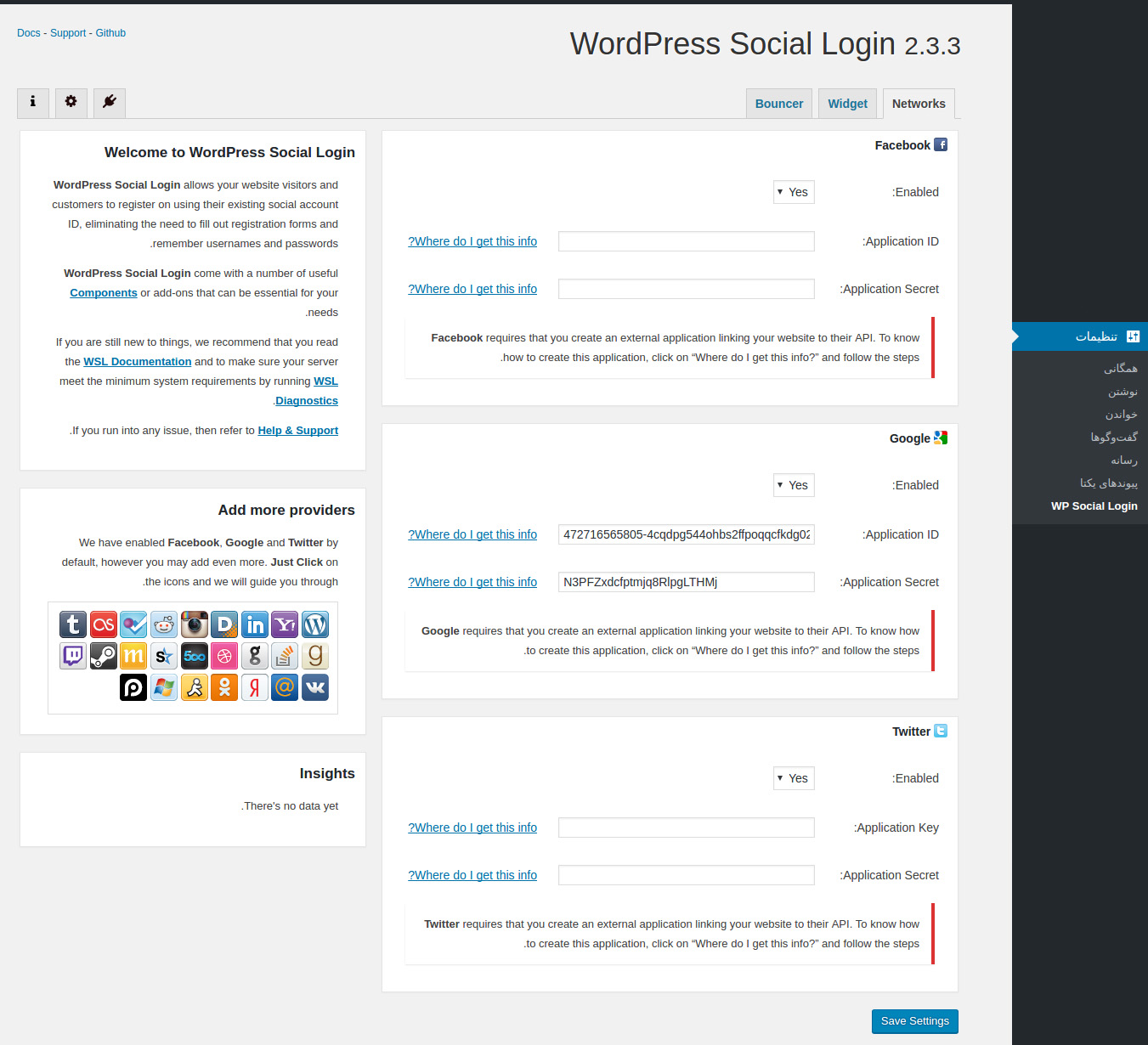Focus Twitter Application Key field
Screen dimensions: 1148x1045
(687, 828)
